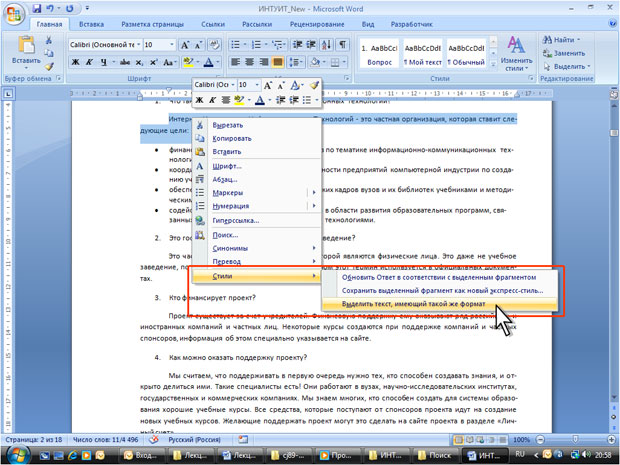Switch to Вставка ribbon tab
Image resolution: width=620 pixels, height=465 pixels.
91,24
